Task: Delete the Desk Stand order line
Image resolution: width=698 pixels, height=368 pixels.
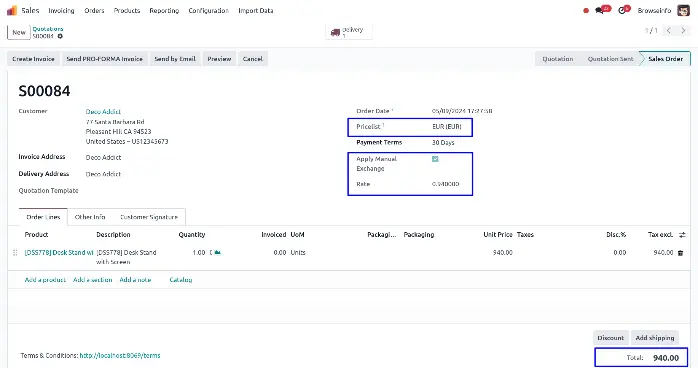Action: tap(680, 253)
